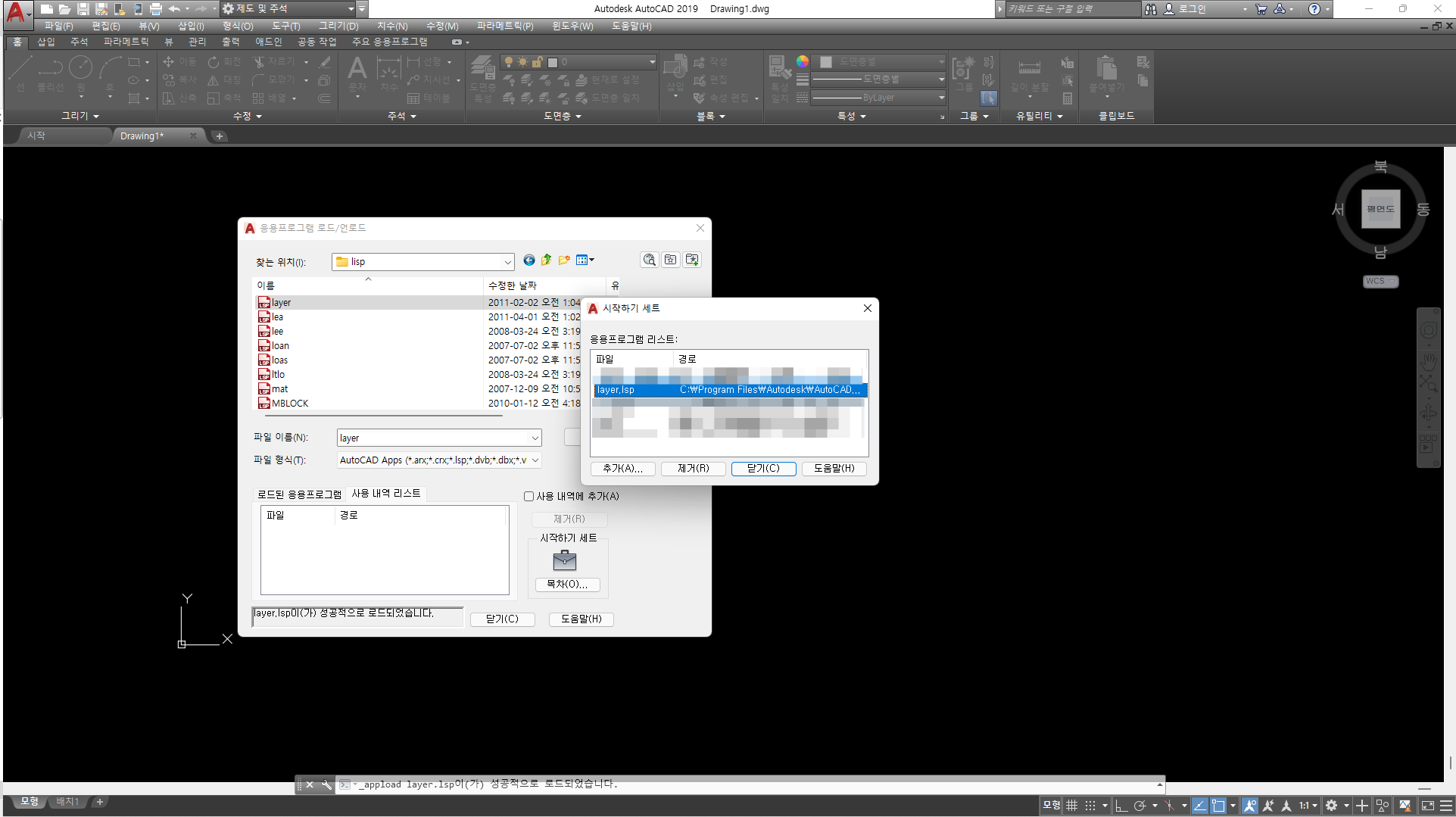
Task: Select the Circle (원) draw tool
Action: click(81, 73)
